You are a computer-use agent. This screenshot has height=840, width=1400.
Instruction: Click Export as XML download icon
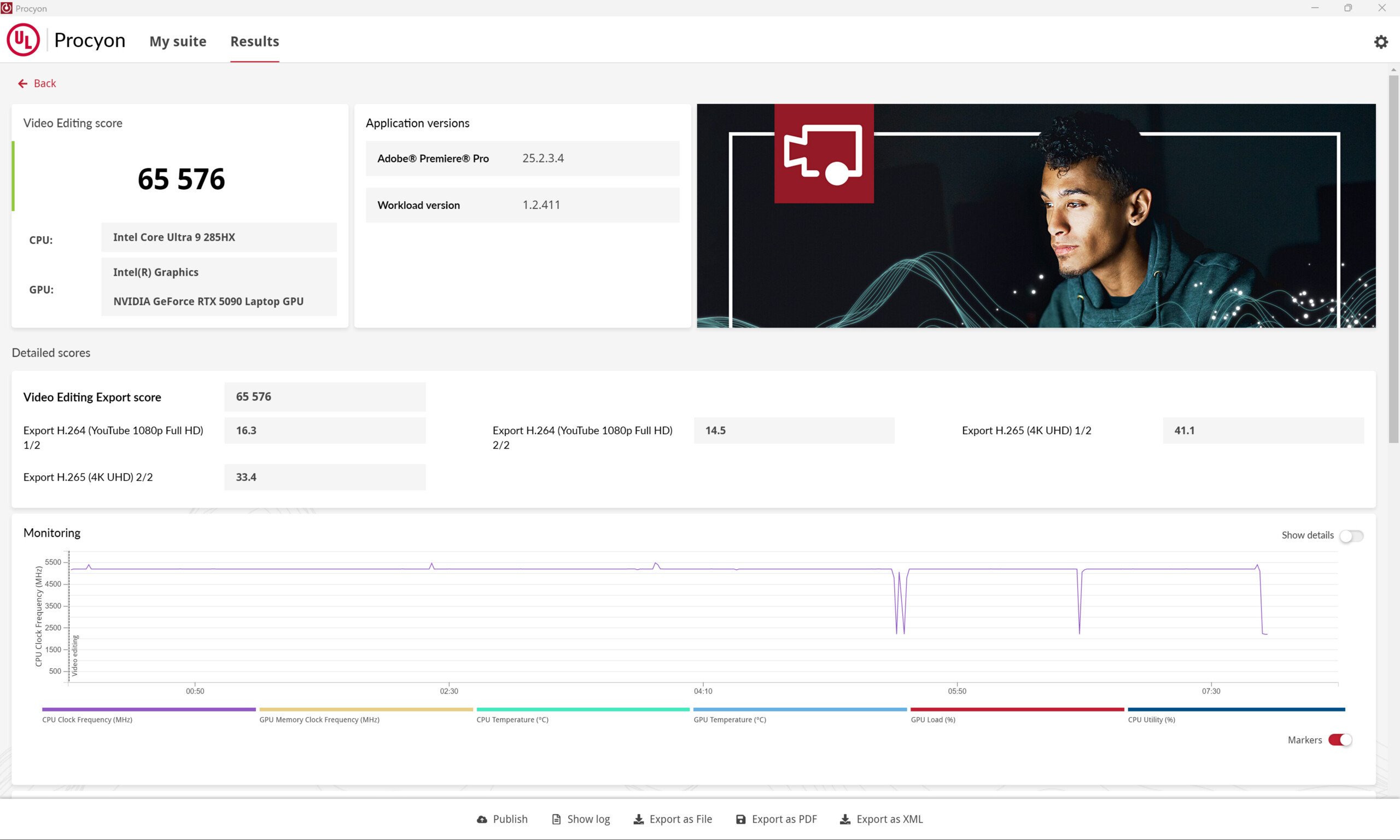[845, 819]
